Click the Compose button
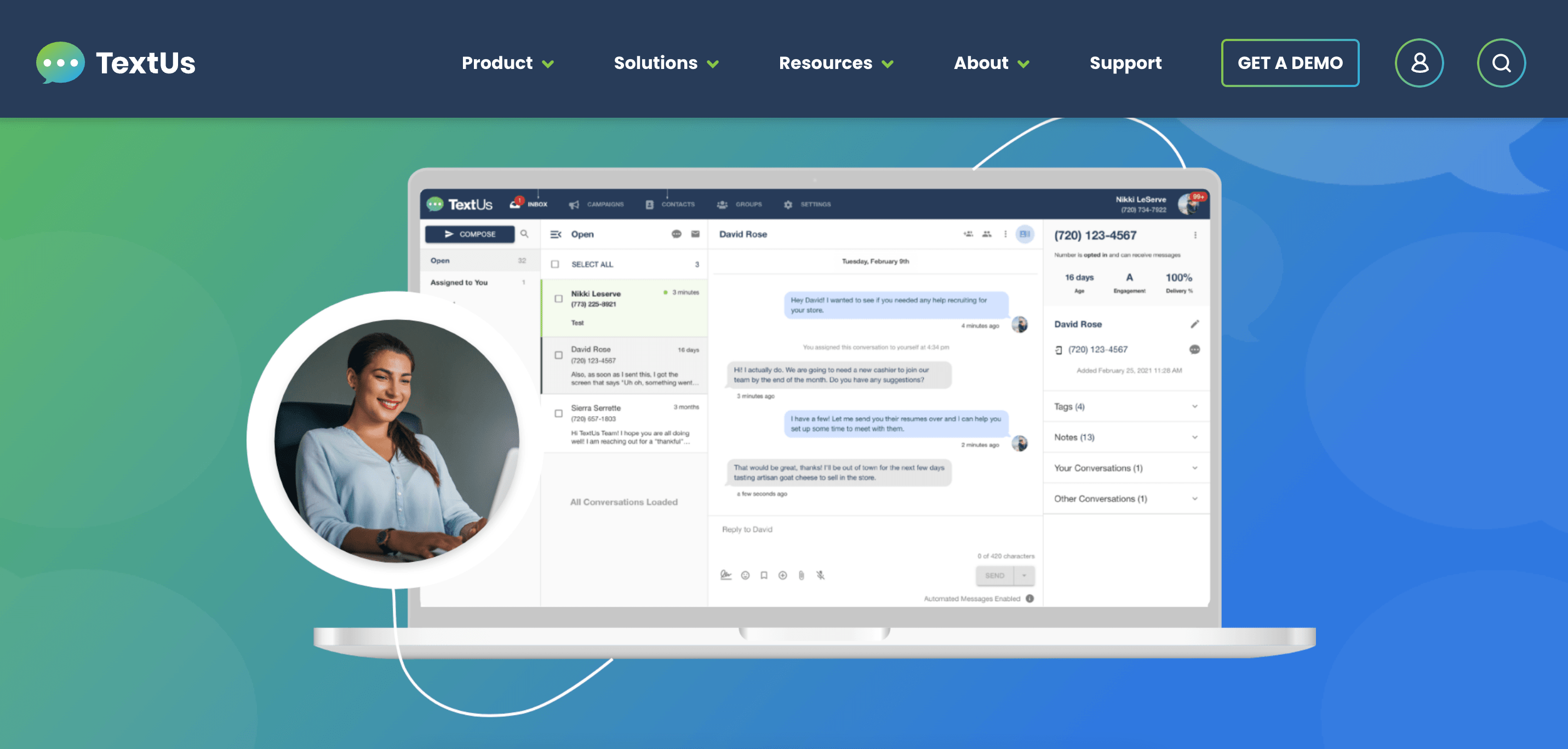 click(470, 234)
